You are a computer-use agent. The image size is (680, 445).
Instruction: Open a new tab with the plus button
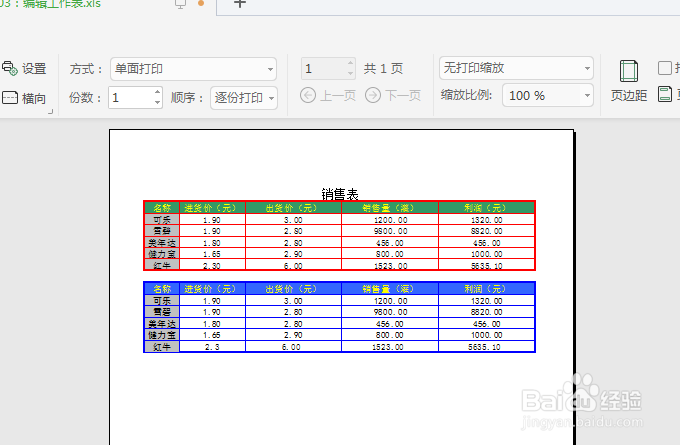(x=240, y=3)
